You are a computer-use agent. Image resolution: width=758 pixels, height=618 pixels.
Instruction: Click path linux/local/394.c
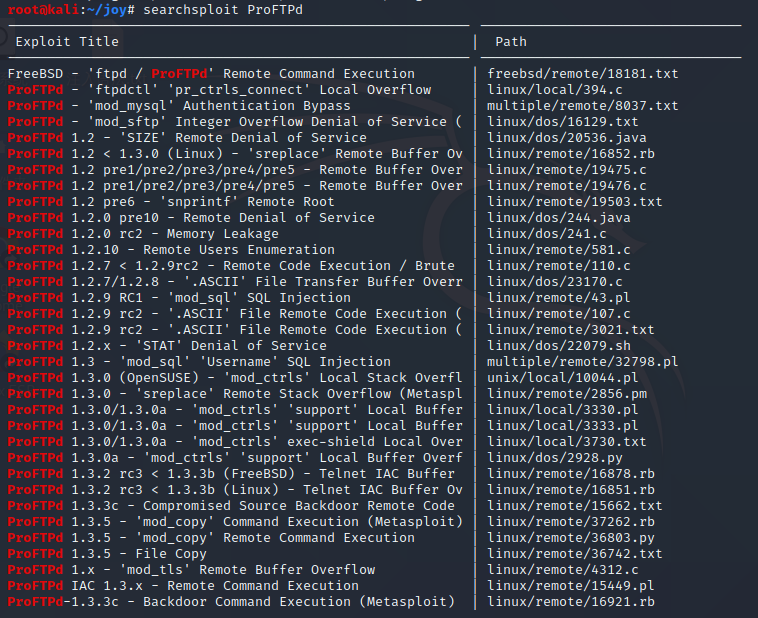point(554,89)
